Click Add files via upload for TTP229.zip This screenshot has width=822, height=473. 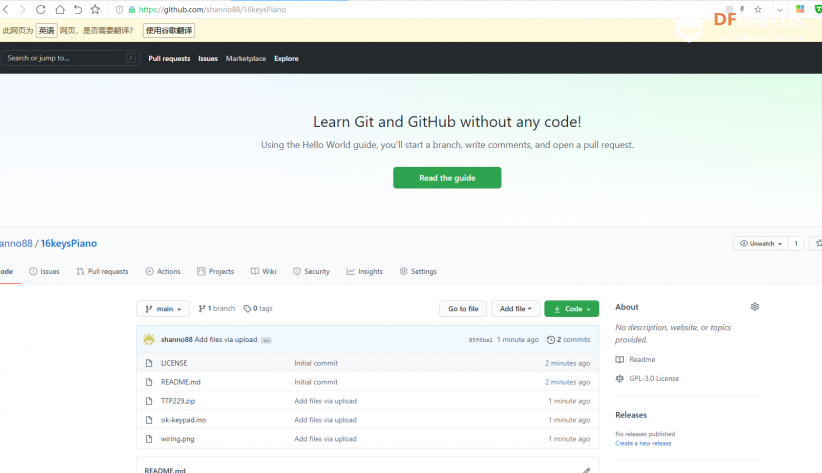tap(326, 401)
